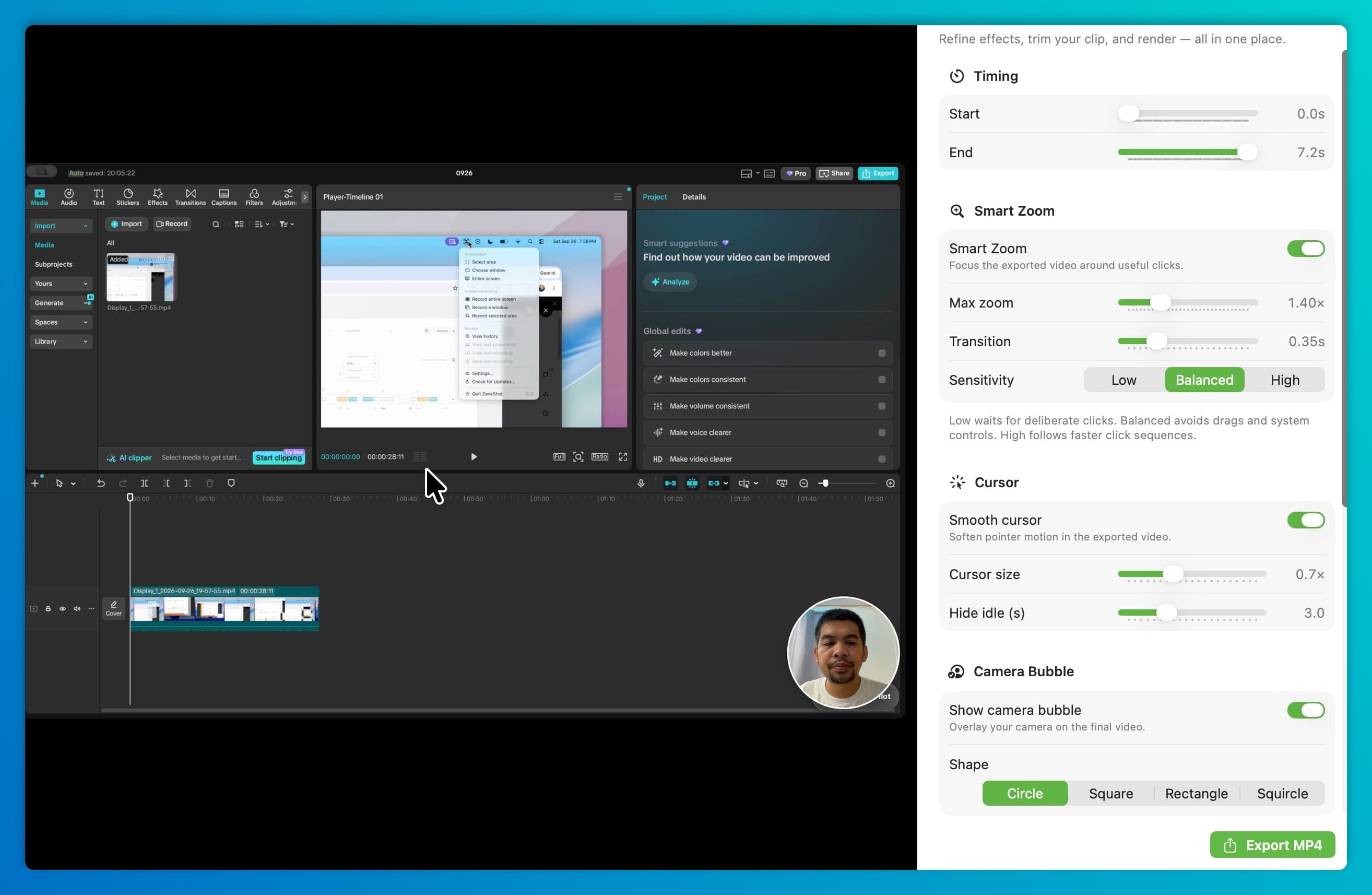Expand the Spaces sidebar section
Image resolution: width=1372 pixels, height=895 pixels.
(x=61, y=322)
